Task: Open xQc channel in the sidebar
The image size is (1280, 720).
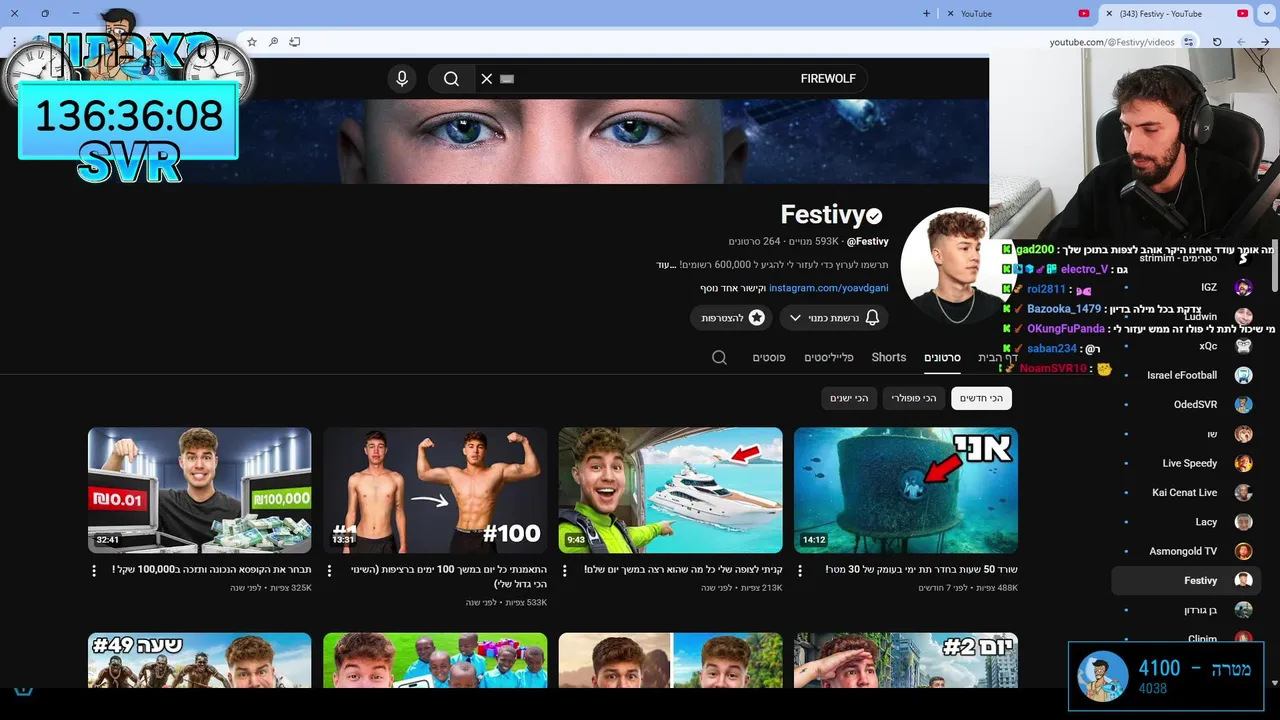Action: [x=1186, y=346]
